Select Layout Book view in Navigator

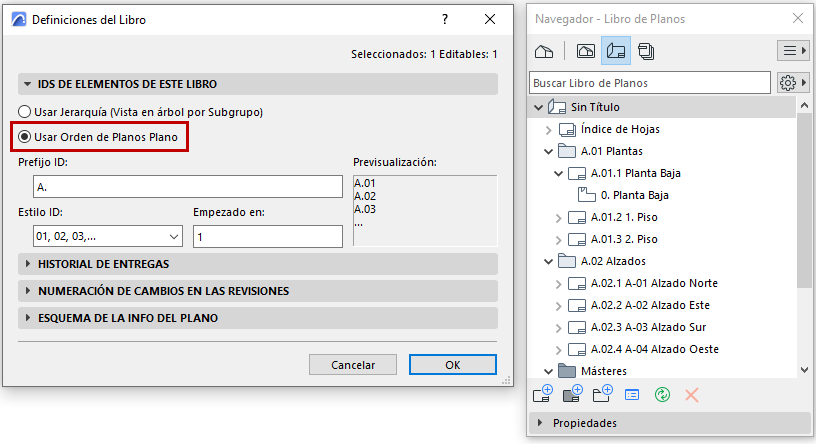[616, 51]
